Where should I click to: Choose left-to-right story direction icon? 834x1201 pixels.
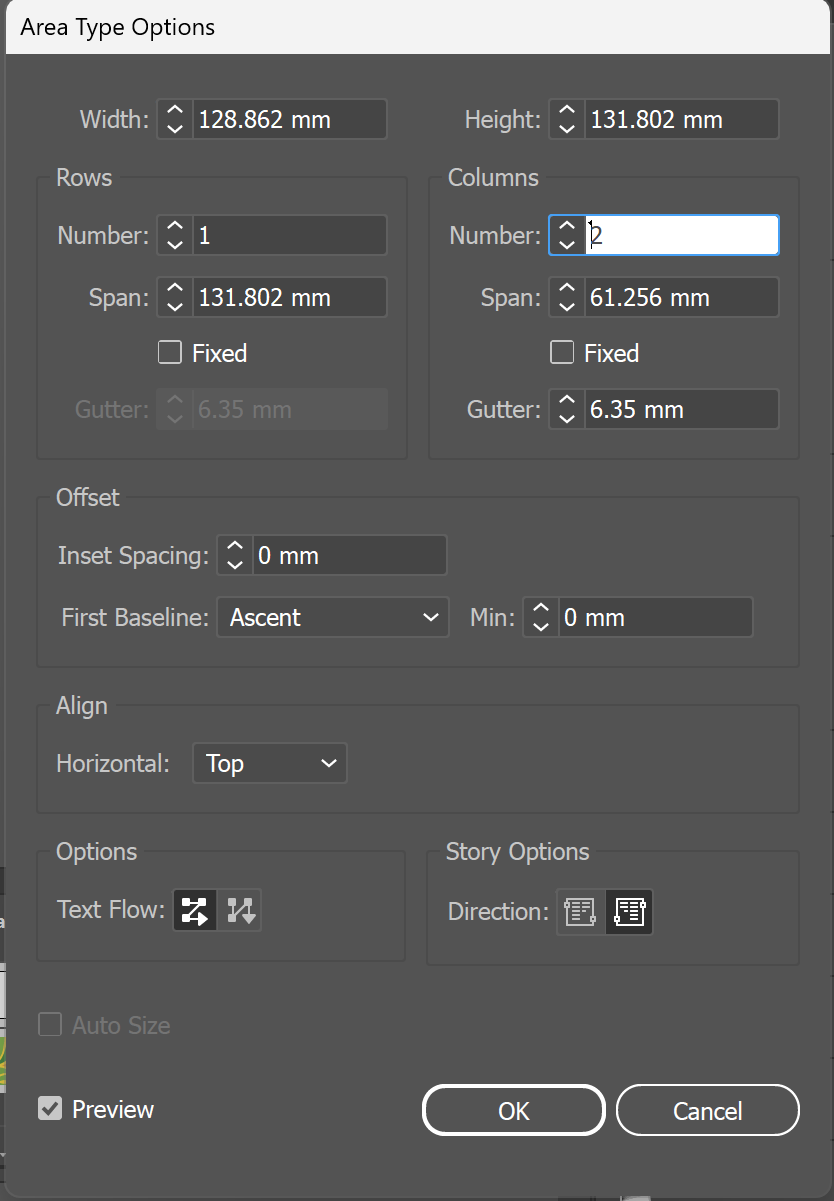[x=581, y=912]
